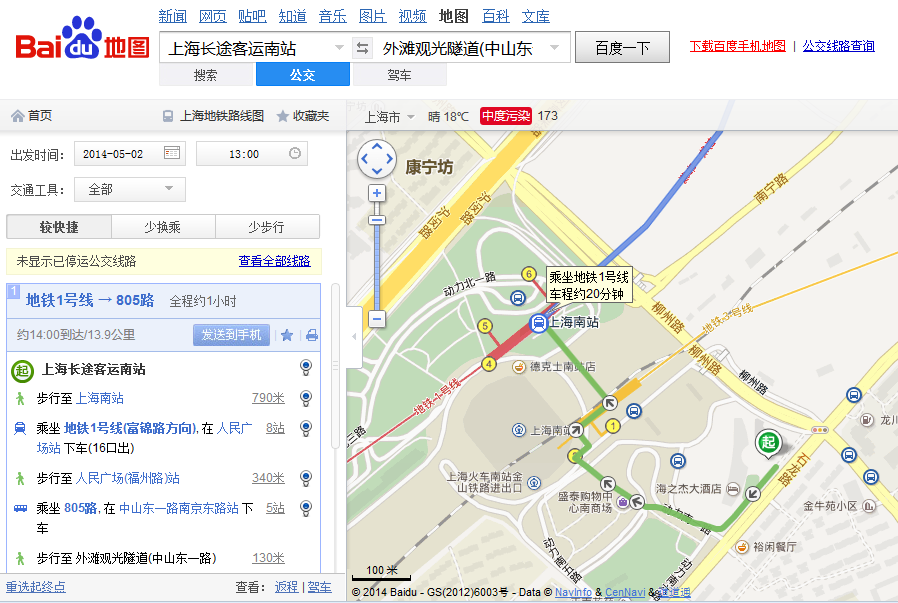The height and width of the screenshot is (603, 898).
Task: Click the departure time field 13:00
Action: point(252,153)
